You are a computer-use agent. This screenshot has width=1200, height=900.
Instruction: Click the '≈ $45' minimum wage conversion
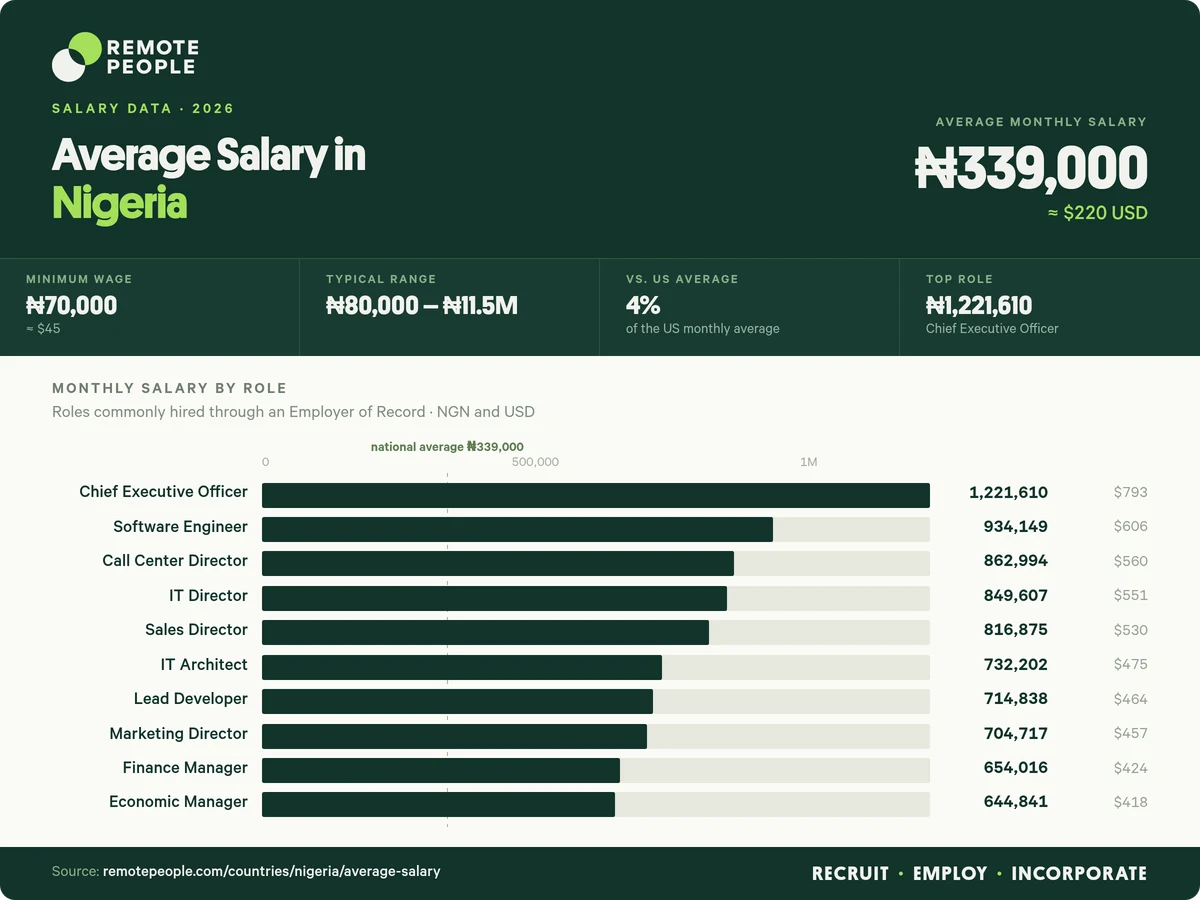tap(43, 328)
